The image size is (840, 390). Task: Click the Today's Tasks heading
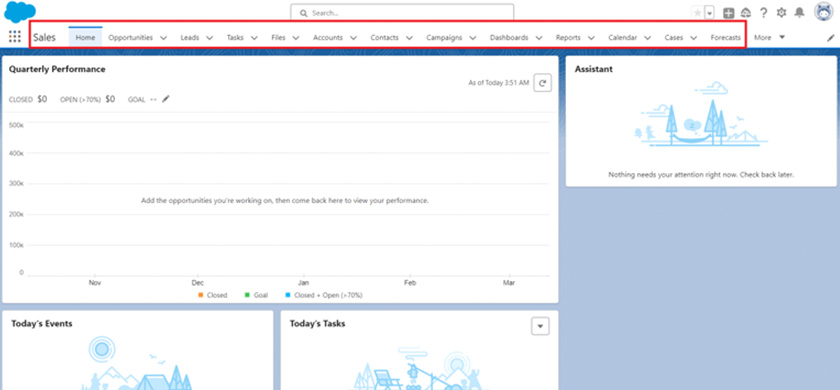[317, 324]
